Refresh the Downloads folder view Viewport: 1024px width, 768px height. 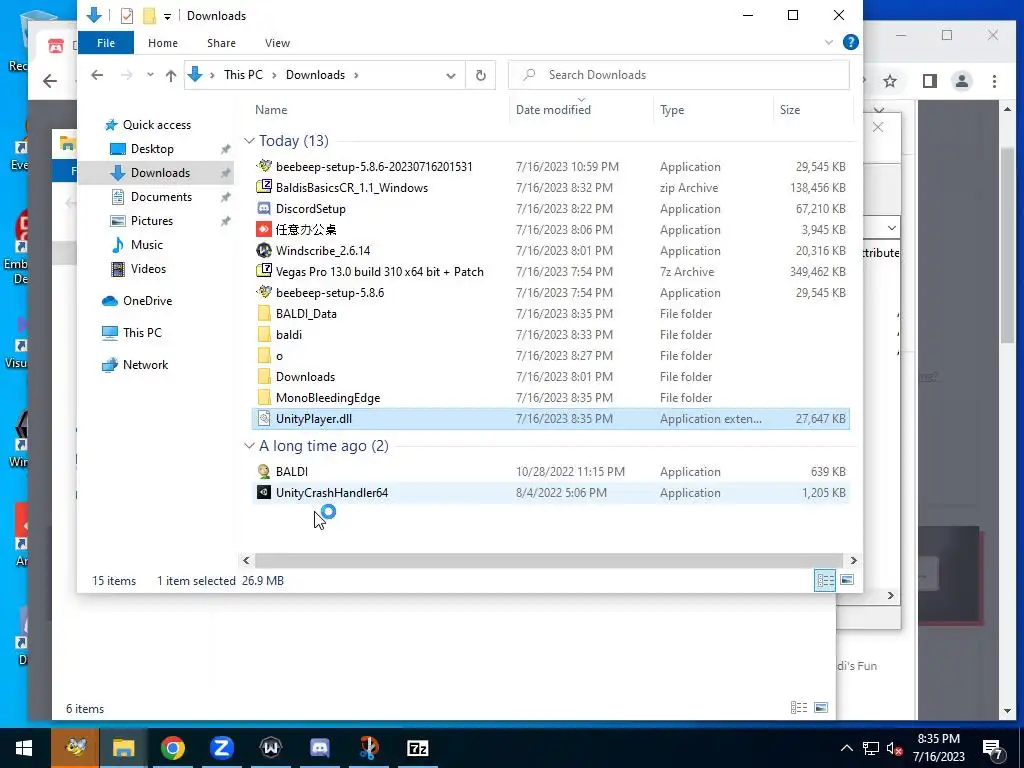[481, 75]
